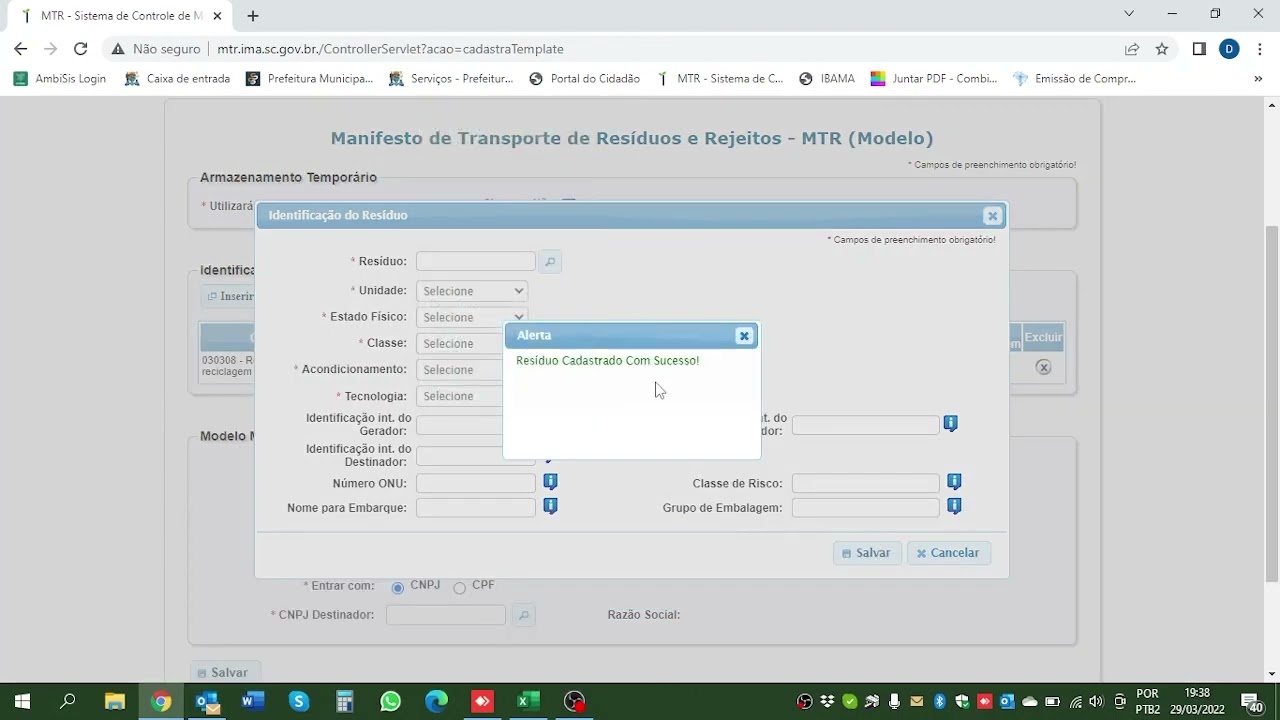Click the Grupo de Embalagem info icon
1280x720 pixels.
click(954, 506)
